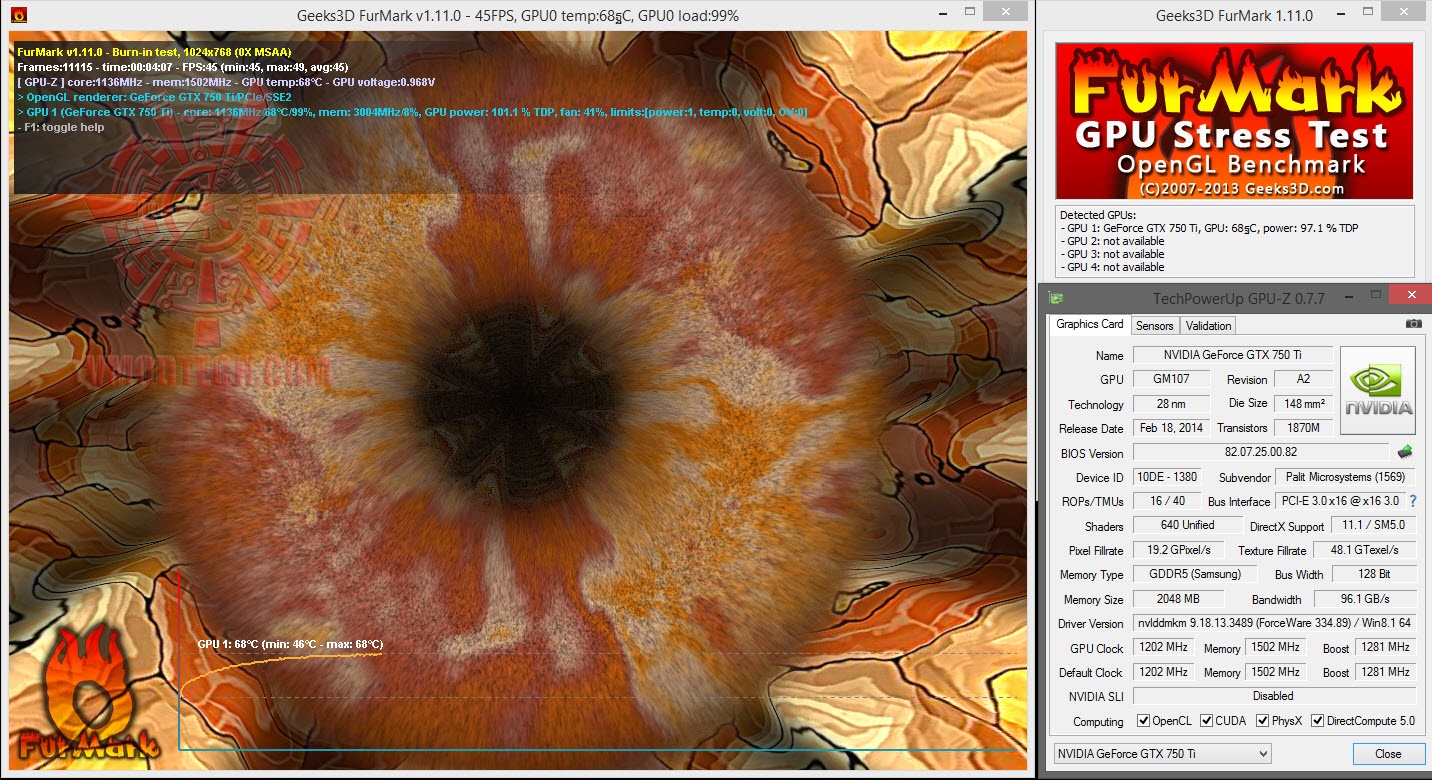
Task: Toggle the OpenCL checkbox
Action: (1144, 721)
